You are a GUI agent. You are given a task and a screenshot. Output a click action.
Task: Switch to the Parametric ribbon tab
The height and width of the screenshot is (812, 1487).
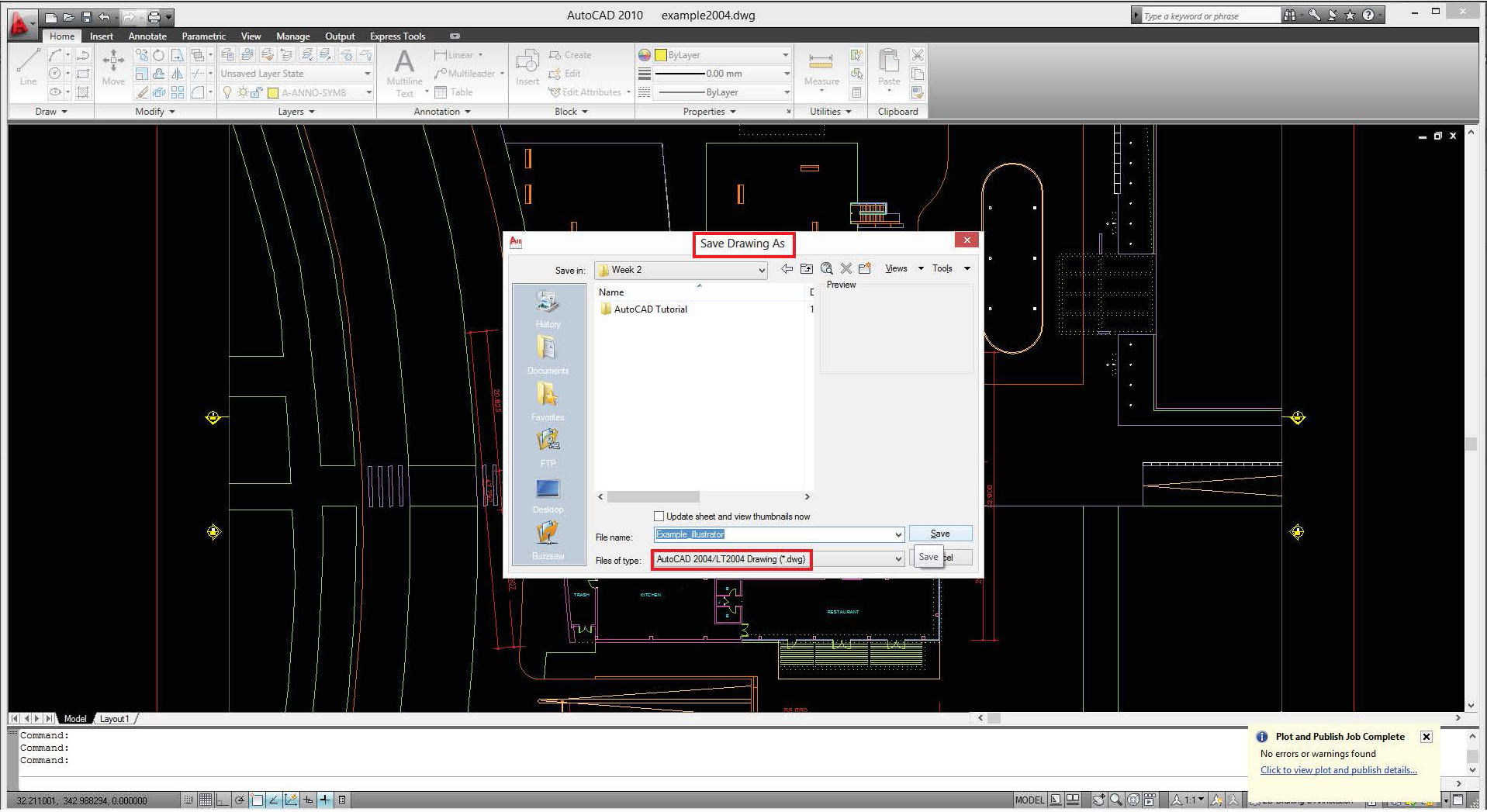[204, 36]
